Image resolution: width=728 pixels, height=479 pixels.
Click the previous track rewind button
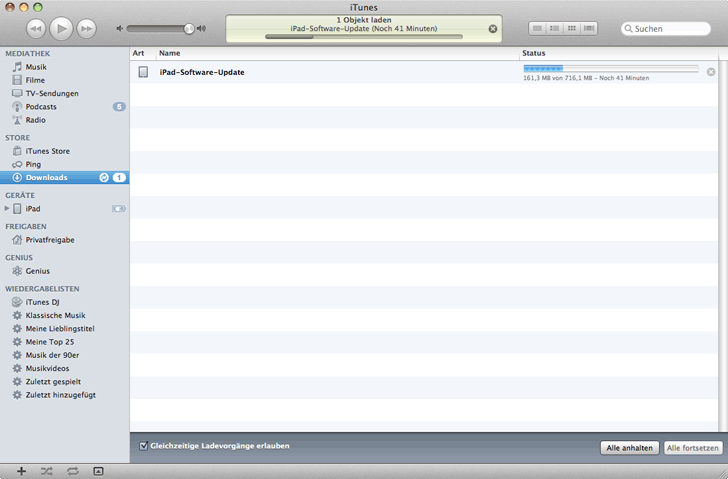coord(36,29)
